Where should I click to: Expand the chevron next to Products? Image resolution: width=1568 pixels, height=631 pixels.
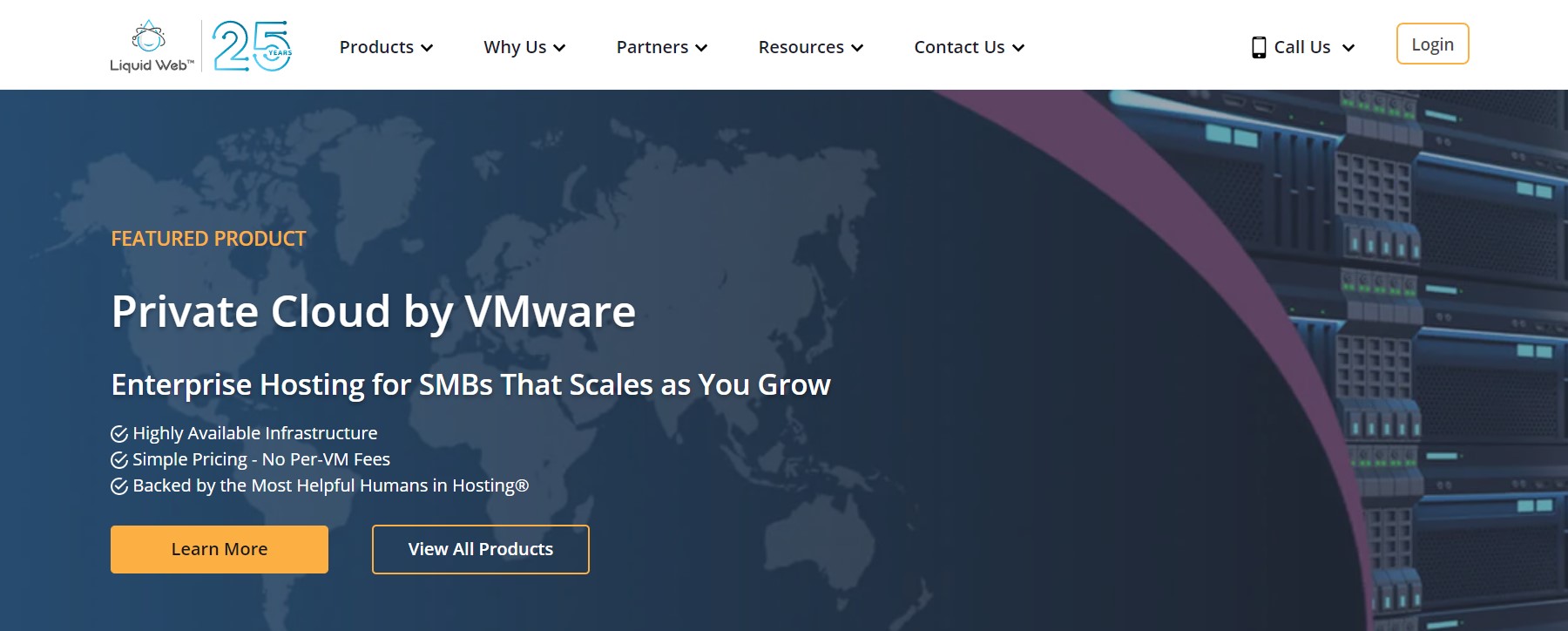(427, 48)
